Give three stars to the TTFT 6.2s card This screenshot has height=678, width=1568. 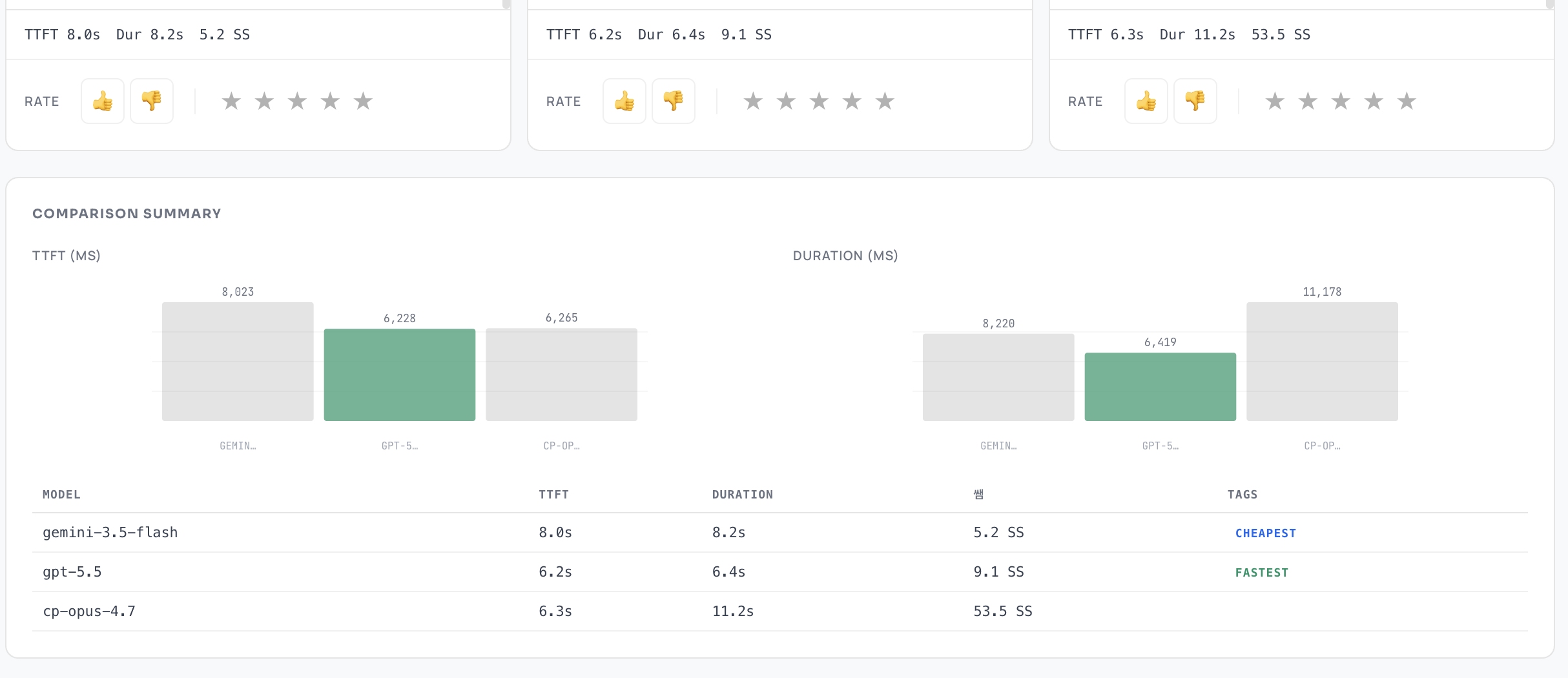point(819,101)
